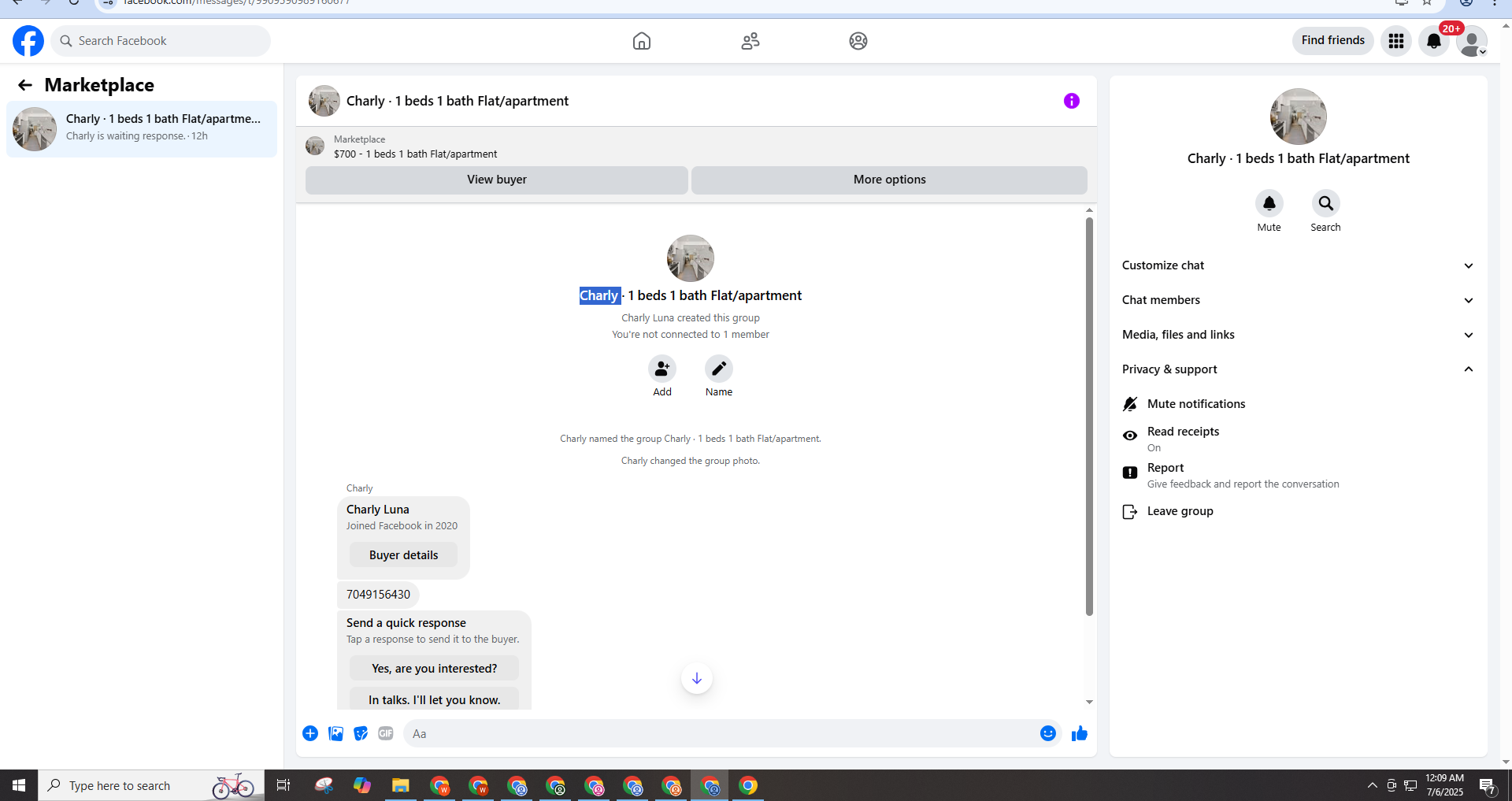Send a thumbs-up like
The image size is (1512, 801).
click(1080, 733)
